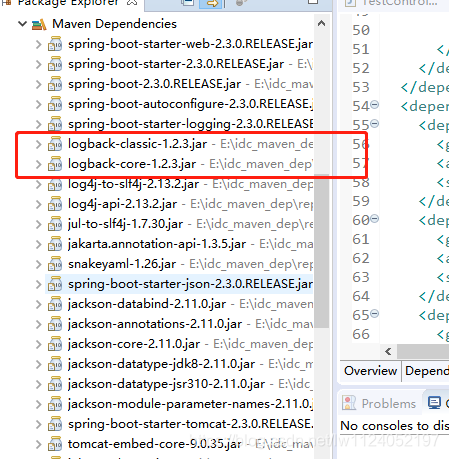Click jar icon of jackson-datatype-jdk8-2.11.0.jar
This screenshot has height=459, width=449.
click(x=55, y=364)
